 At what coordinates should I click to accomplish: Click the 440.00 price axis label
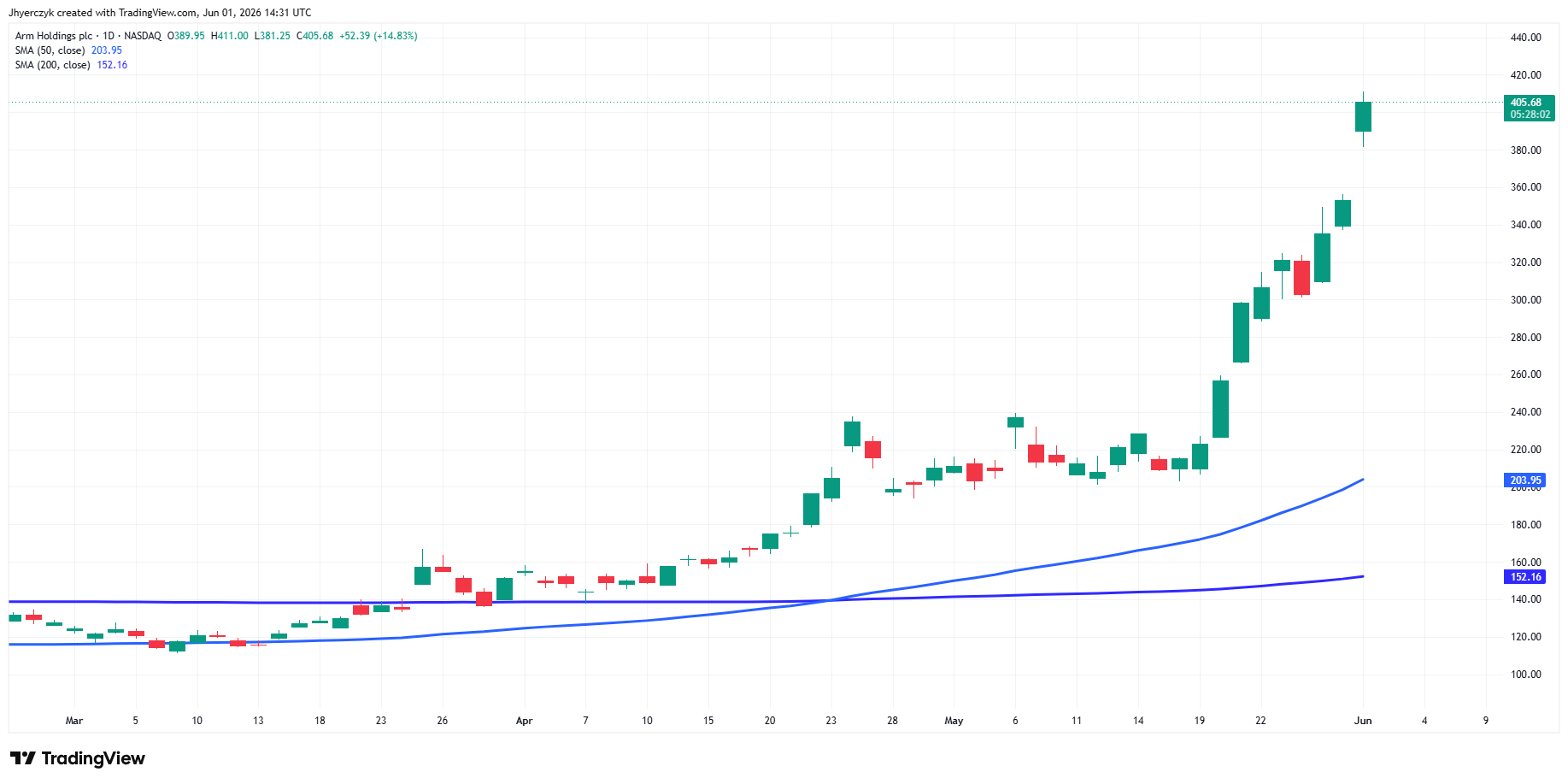coord(1525,38)
